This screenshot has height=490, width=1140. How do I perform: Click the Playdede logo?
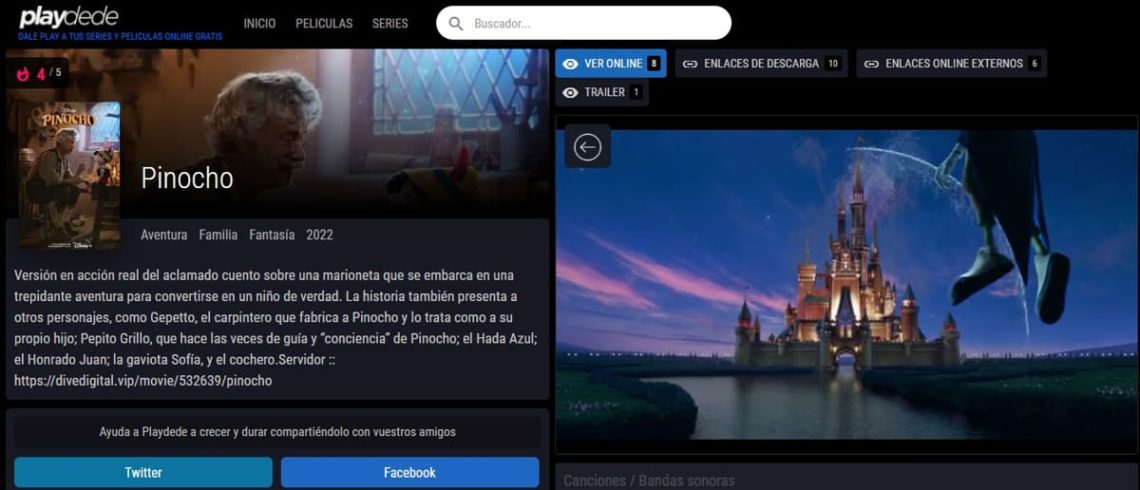(x=68, y=17)
